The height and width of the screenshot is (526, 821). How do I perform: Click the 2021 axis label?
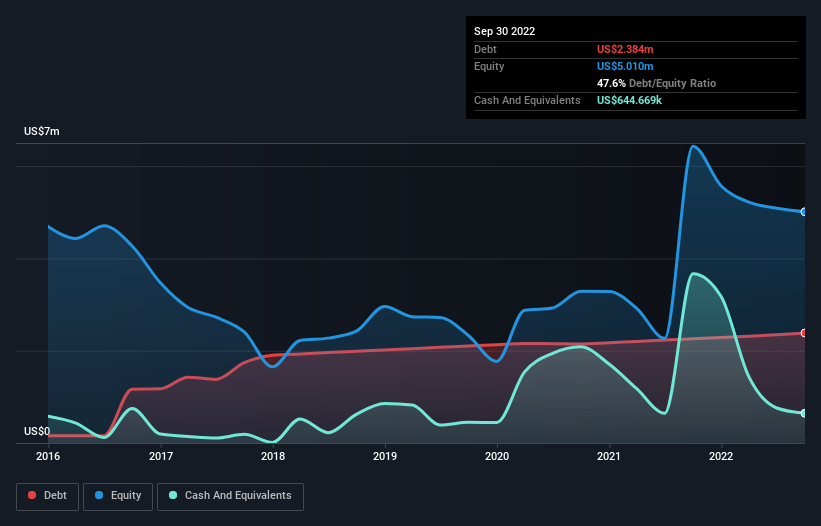[x=609, y=456]
